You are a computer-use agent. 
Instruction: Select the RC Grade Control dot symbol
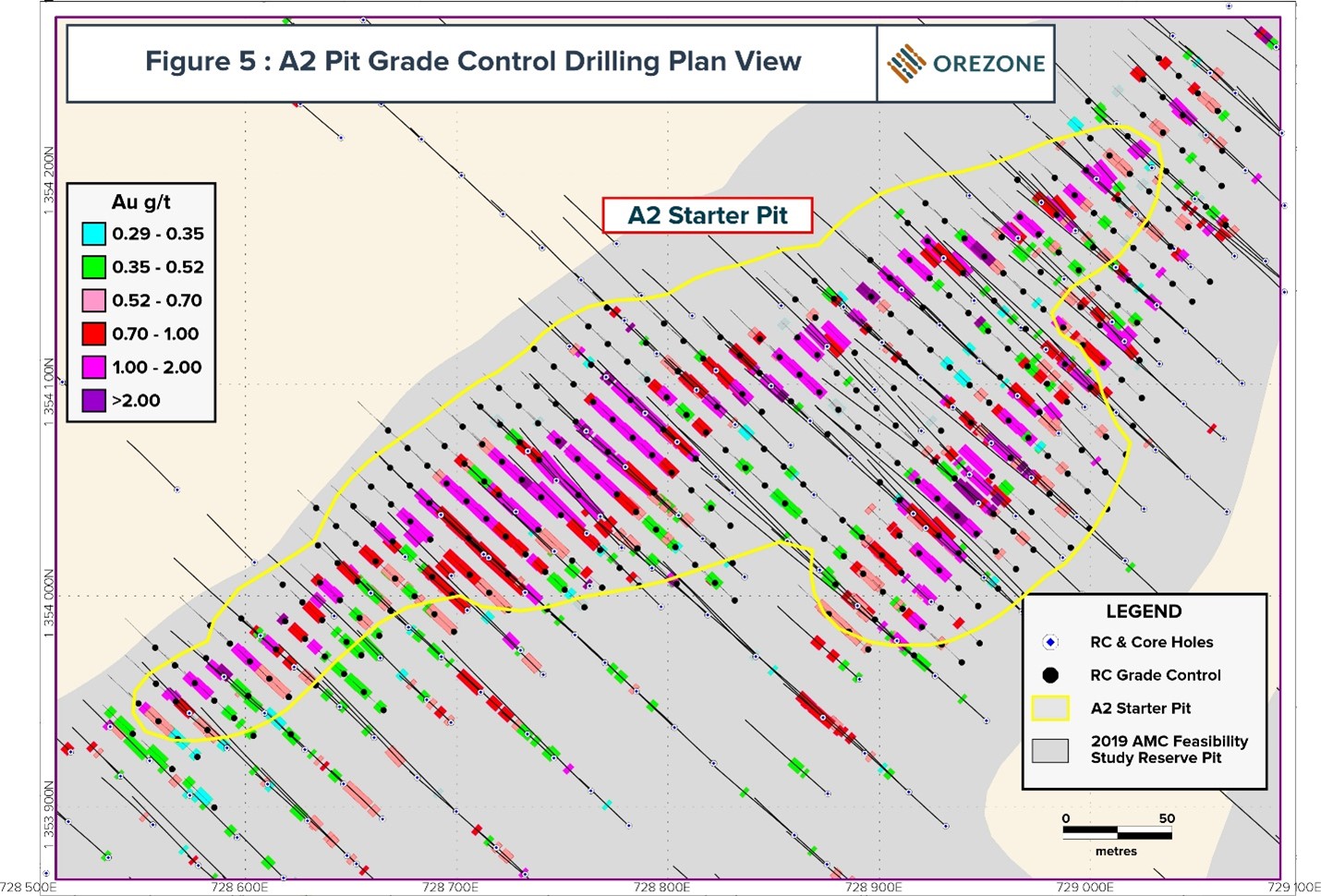pos(1048,675)
